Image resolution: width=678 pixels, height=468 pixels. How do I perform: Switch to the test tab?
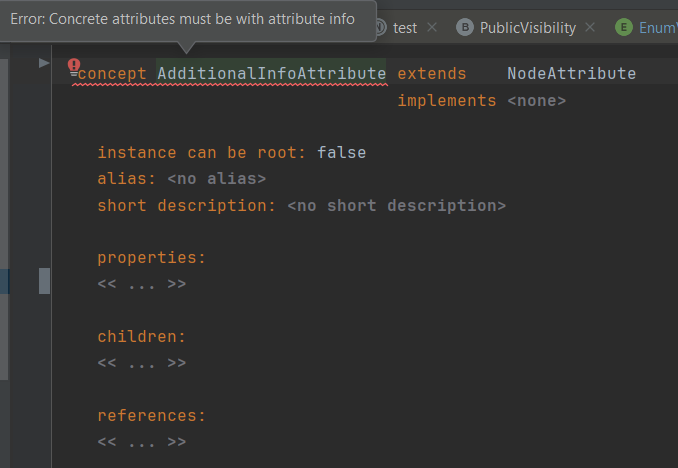[x=404, y=28]
